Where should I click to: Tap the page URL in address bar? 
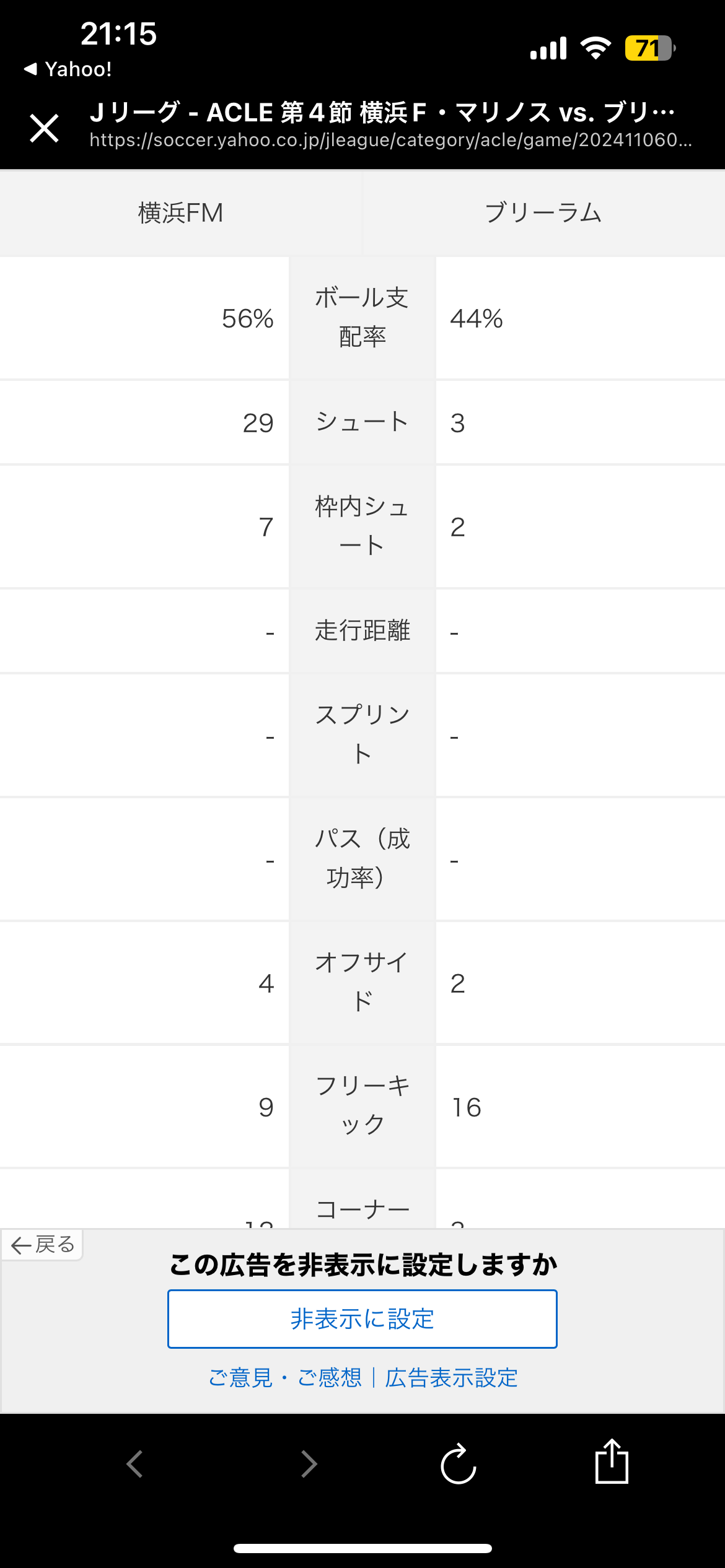point(391,140)
